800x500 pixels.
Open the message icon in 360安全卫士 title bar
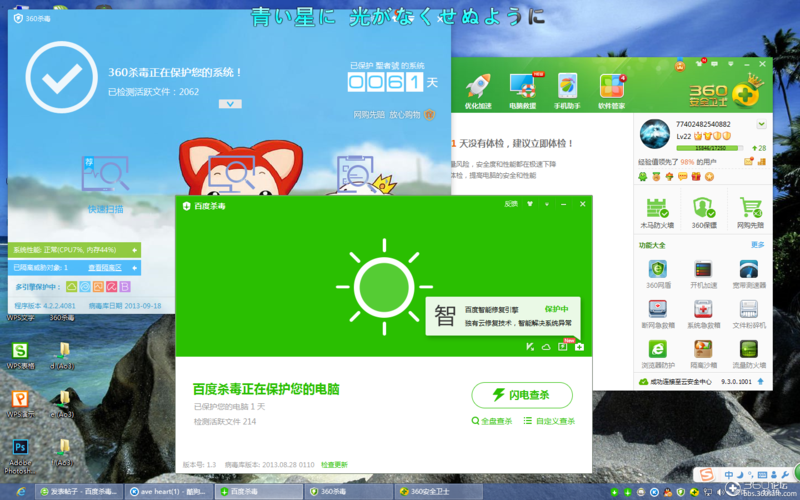pyautogui.click(x=714, y=64)
